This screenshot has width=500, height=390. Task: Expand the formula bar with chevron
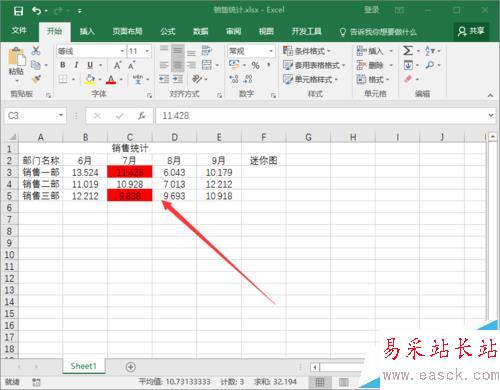coord(491,115)
